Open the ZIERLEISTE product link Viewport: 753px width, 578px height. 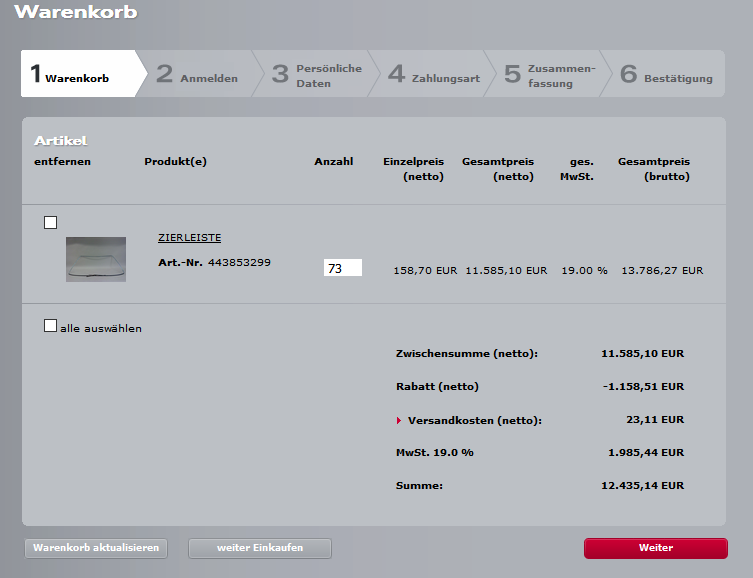189,238
